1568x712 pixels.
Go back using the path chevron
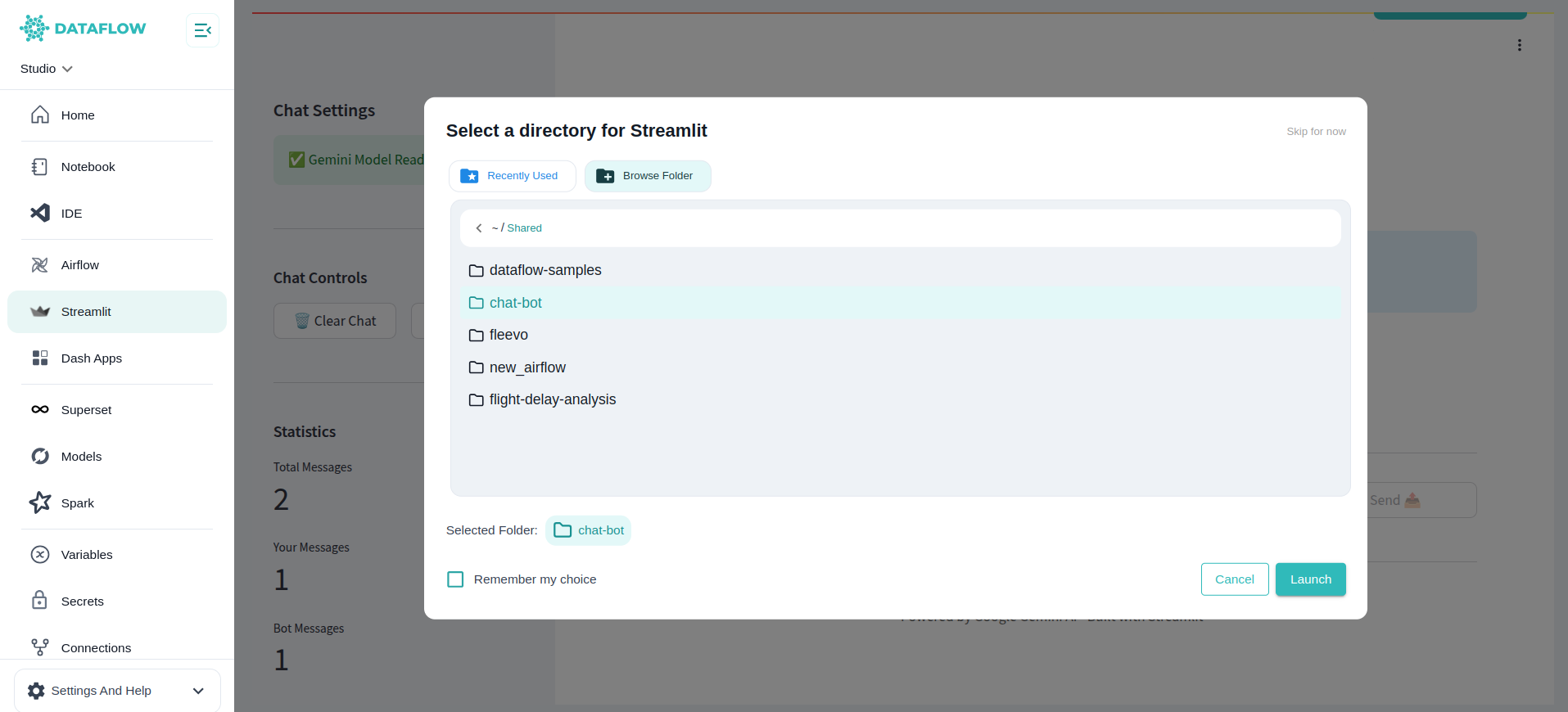479,228
